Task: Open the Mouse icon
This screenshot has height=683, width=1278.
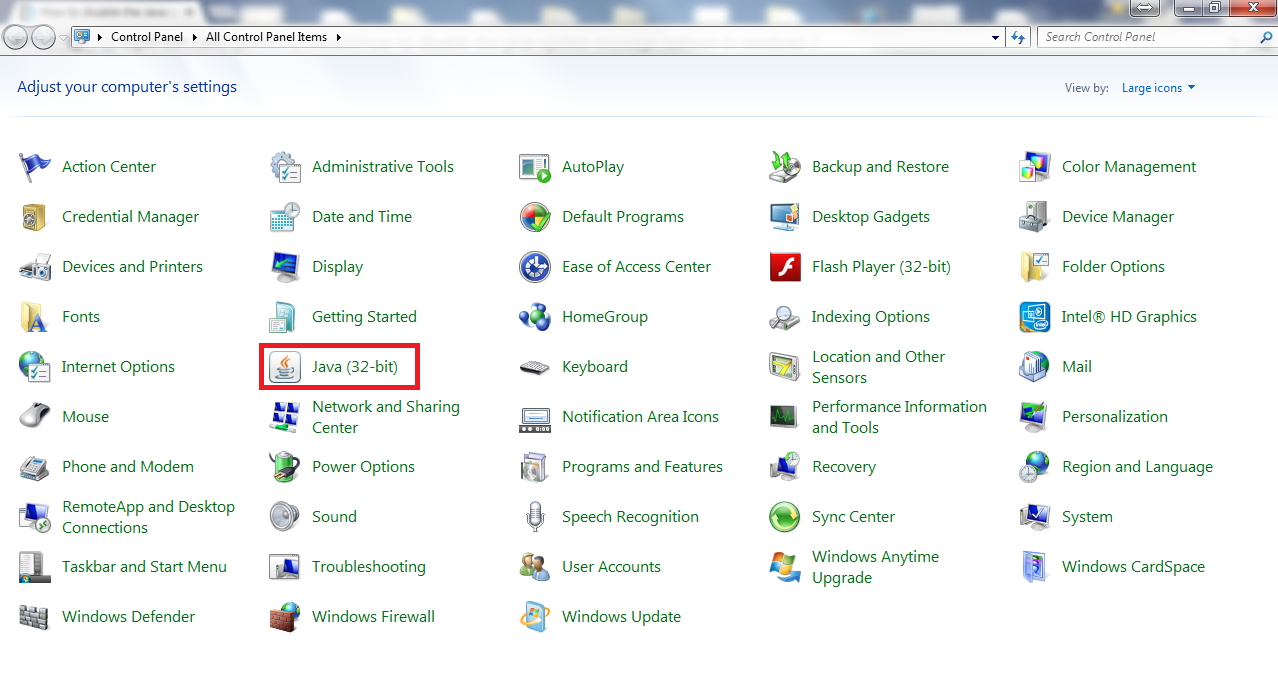Action: (x=35, y=417)
